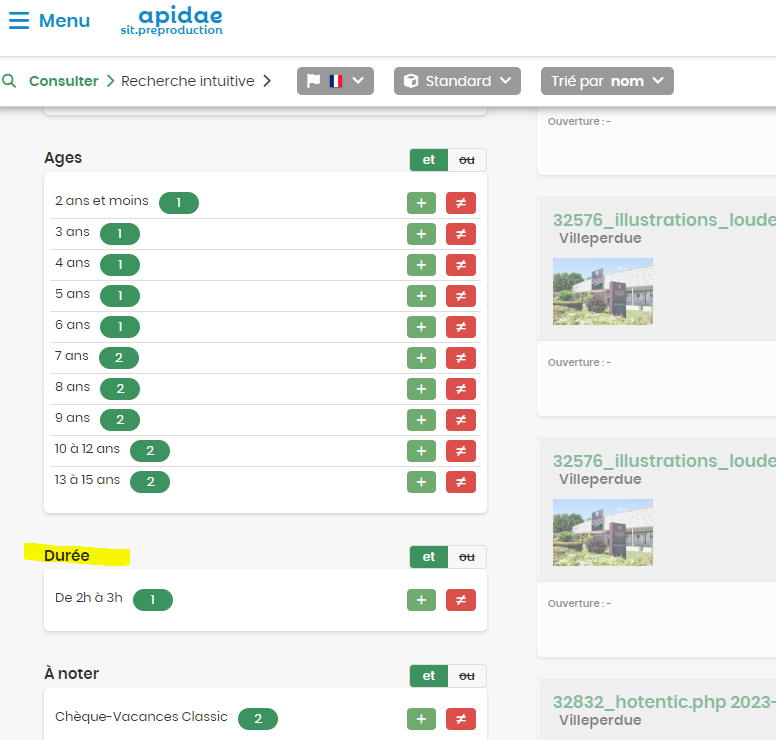Expand the Standard view dropdown
The width and height of the screenshot is (776, 740).
click(457, 81)
